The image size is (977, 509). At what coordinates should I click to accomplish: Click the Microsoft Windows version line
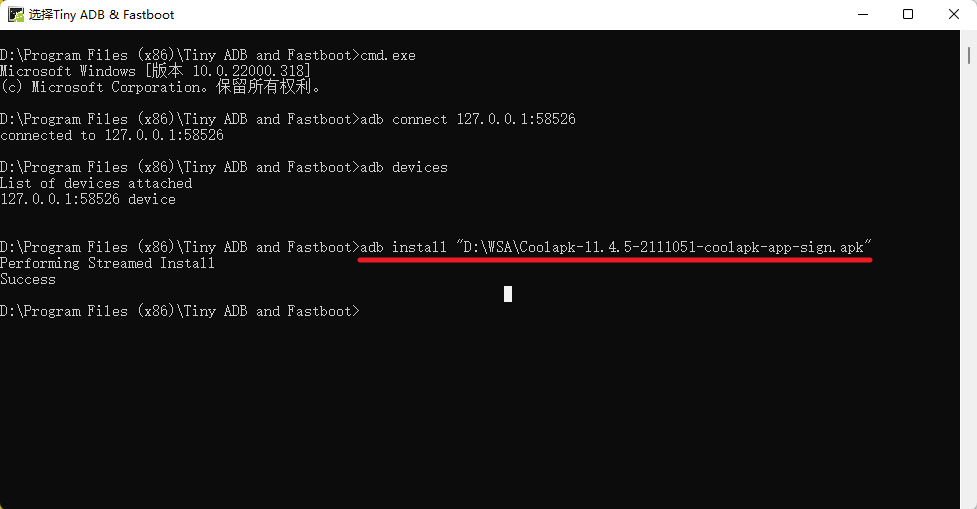[x=155, y=72]
